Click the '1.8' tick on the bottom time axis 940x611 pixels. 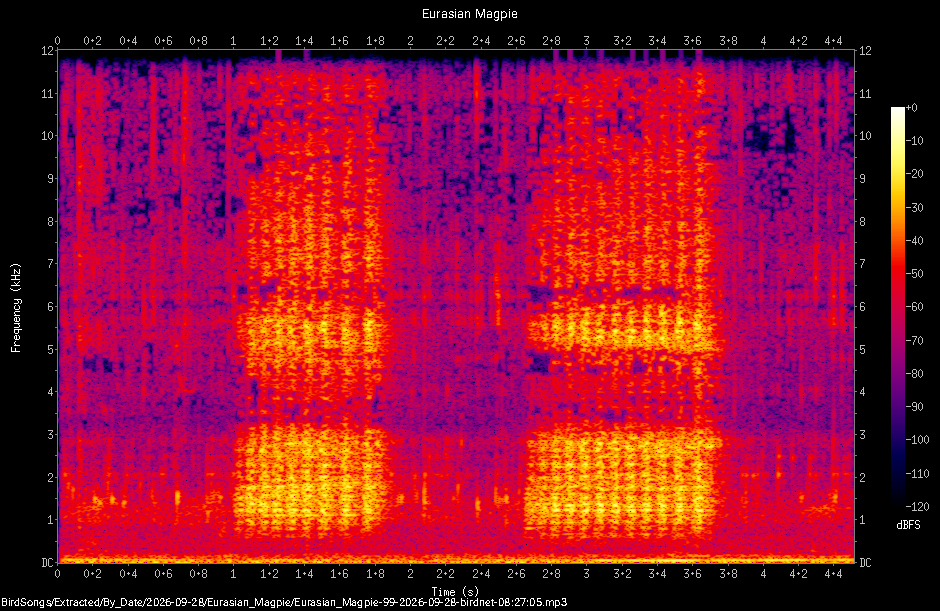tap(375, 574)
